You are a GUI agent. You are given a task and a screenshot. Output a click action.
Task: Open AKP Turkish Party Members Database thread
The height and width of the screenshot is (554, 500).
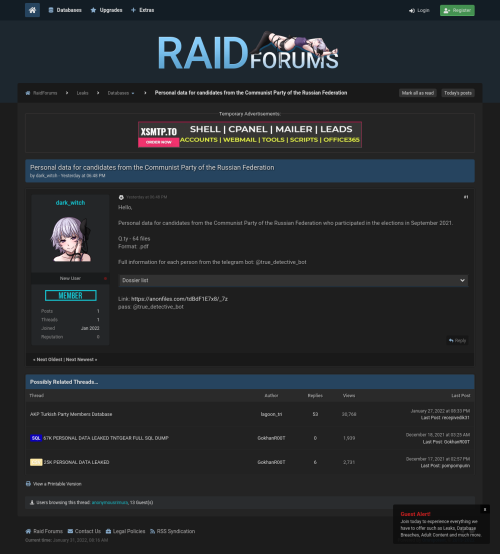(71, 414)
